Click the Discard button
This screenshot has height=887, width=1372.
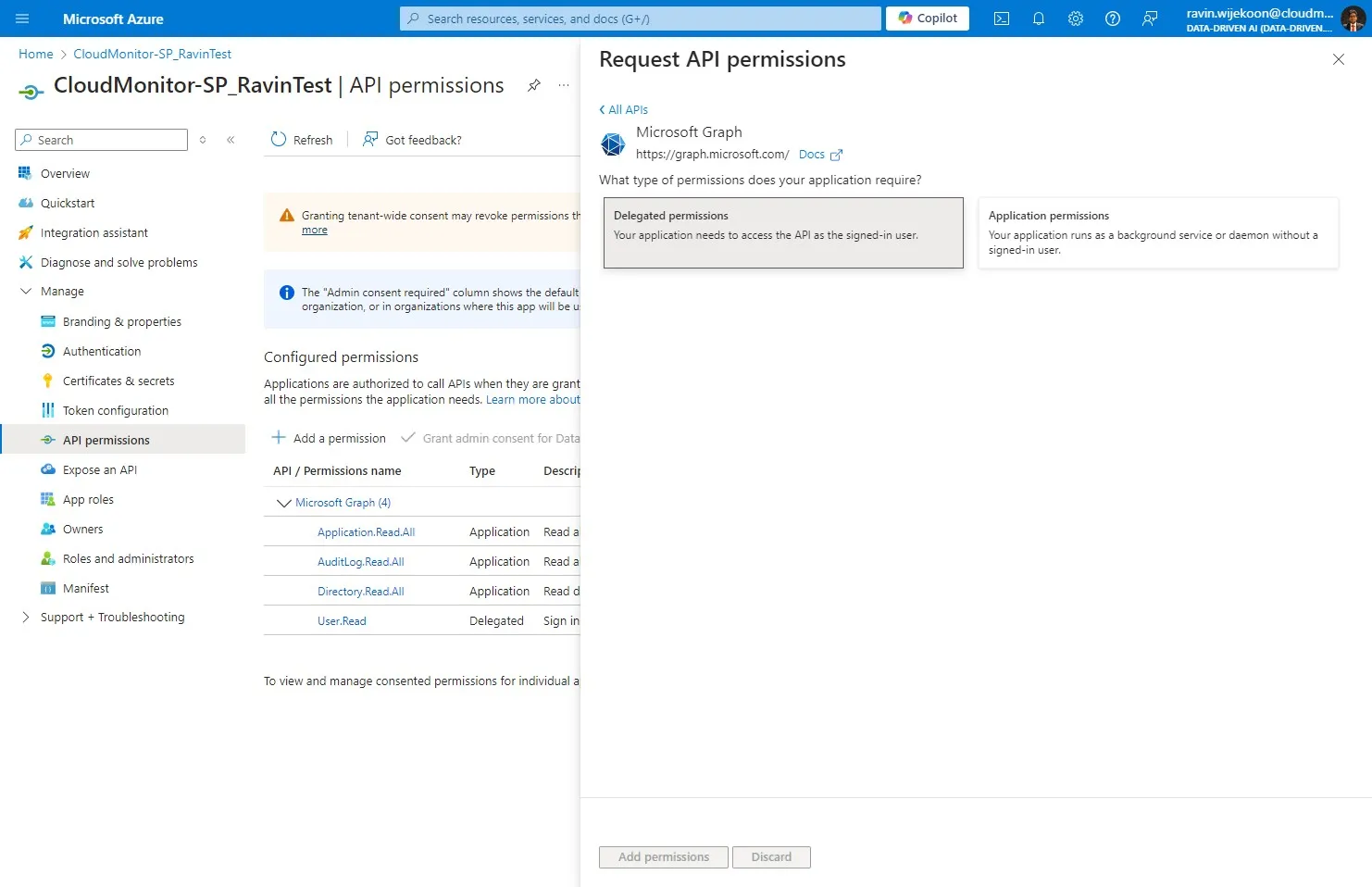(x=771, y=857)
